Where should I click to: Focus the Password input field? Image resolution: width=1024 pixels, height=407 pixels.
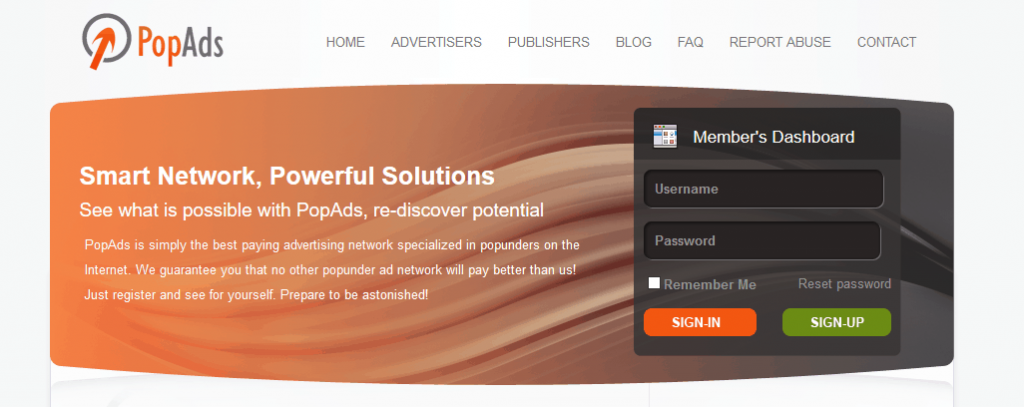pyautogui.click(x=762, y=241)
